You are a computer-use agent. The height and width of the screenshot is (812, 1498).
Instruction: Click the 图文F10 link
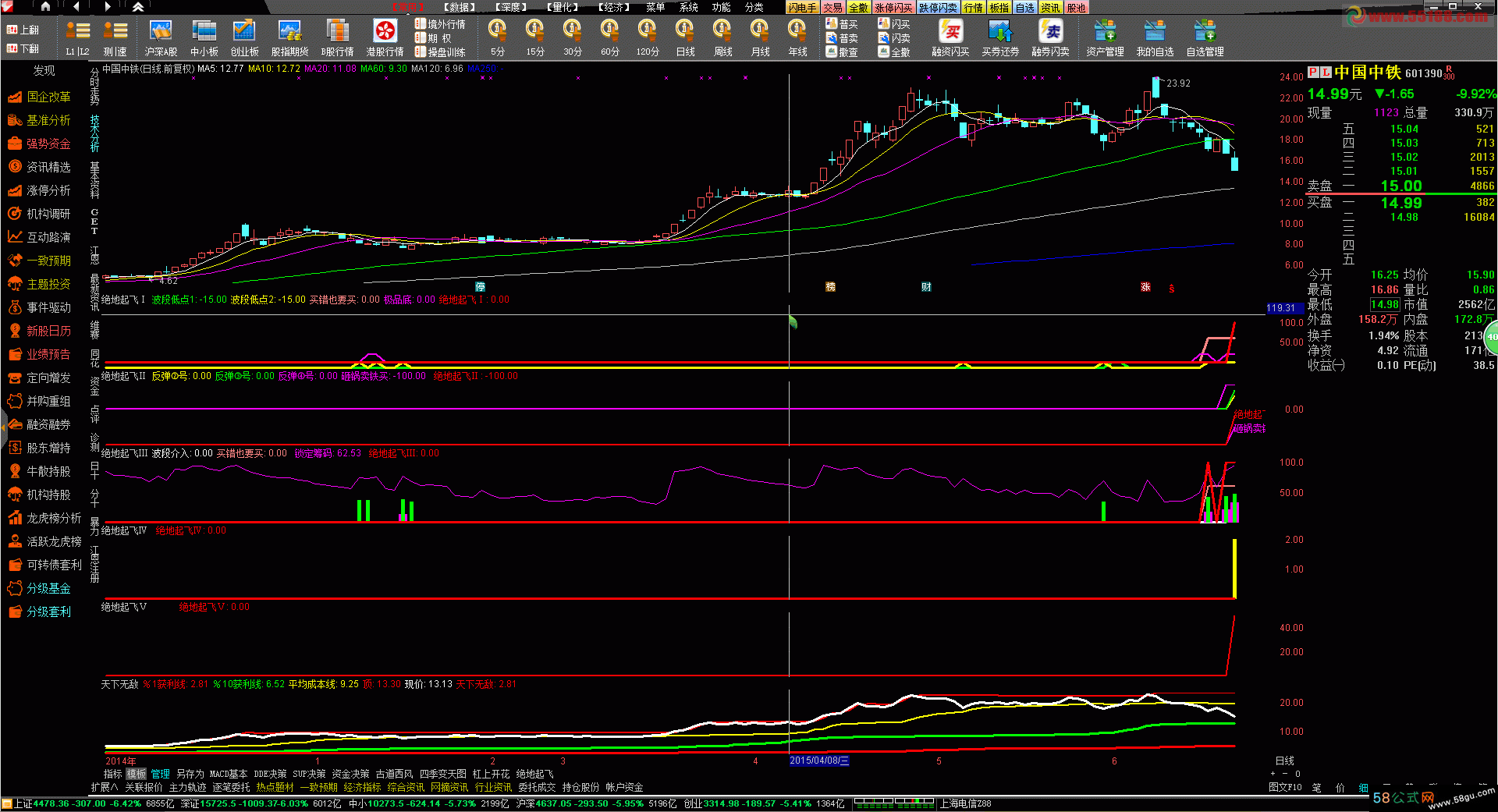tap(1285, 788)
